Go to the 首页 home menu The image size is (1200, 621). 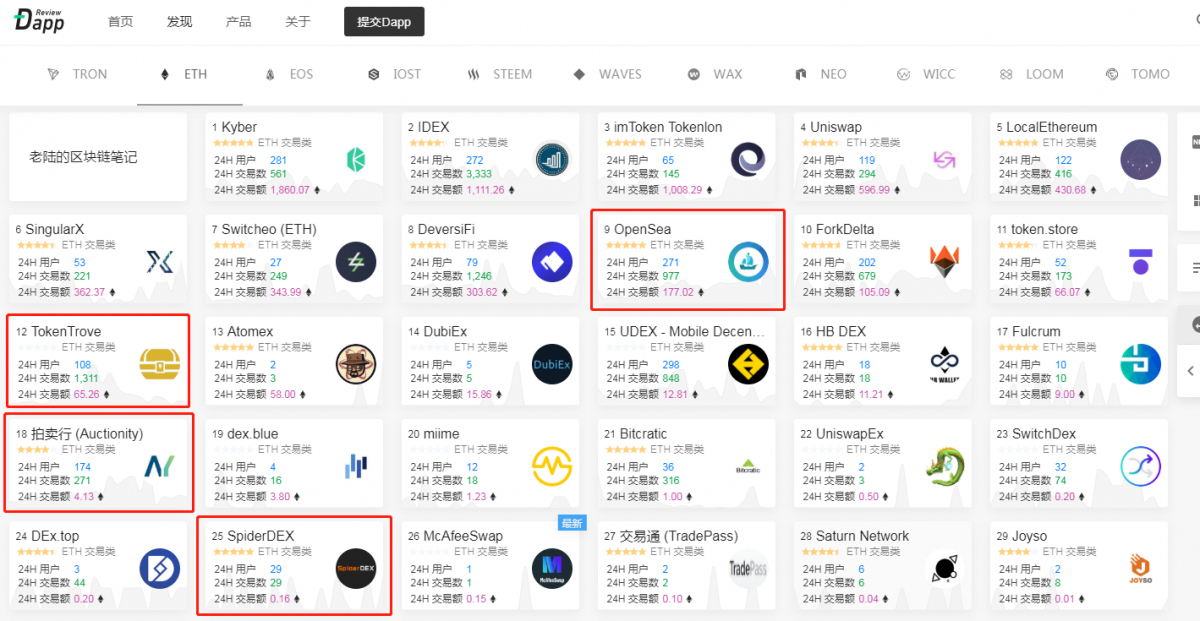pyautogui.click(x=120, y=21)
